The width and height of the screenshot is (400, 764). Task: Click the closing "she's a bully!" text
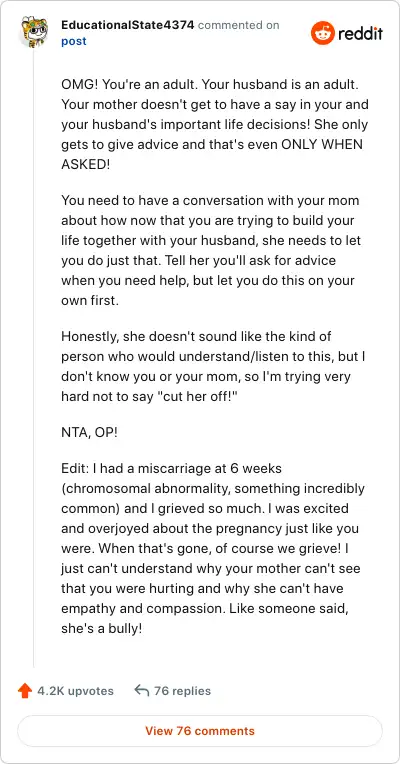click(102, 629)
